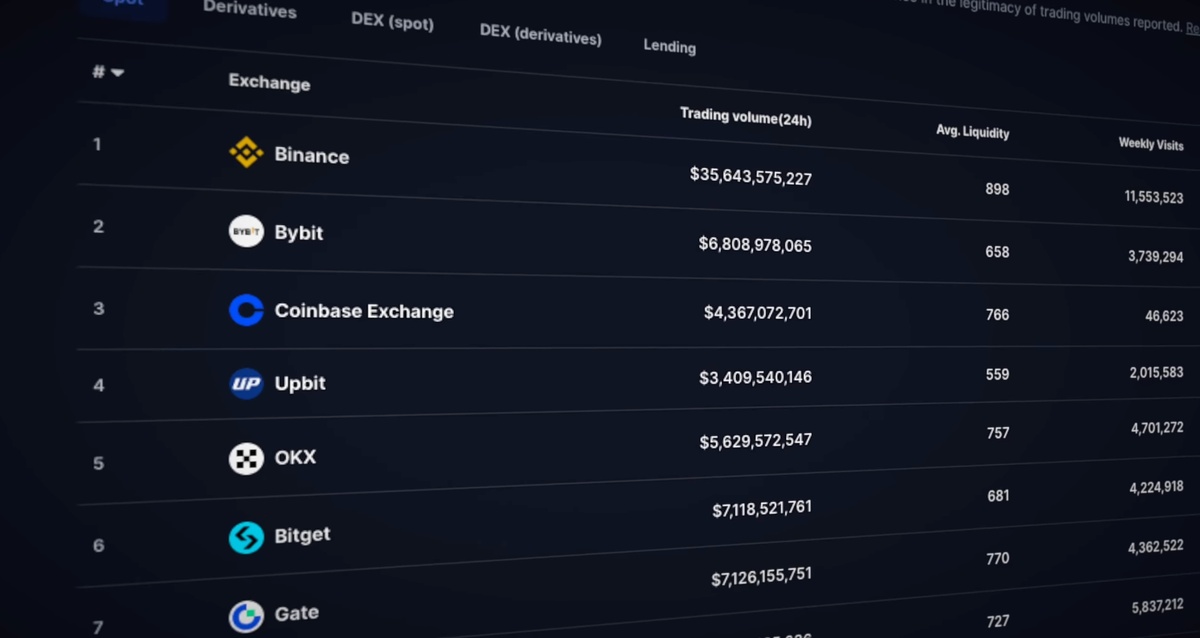The height and width of the screenshot is (638, 1200).
Task: Sort by Avg. Liquidity column header
Action: 973,131
